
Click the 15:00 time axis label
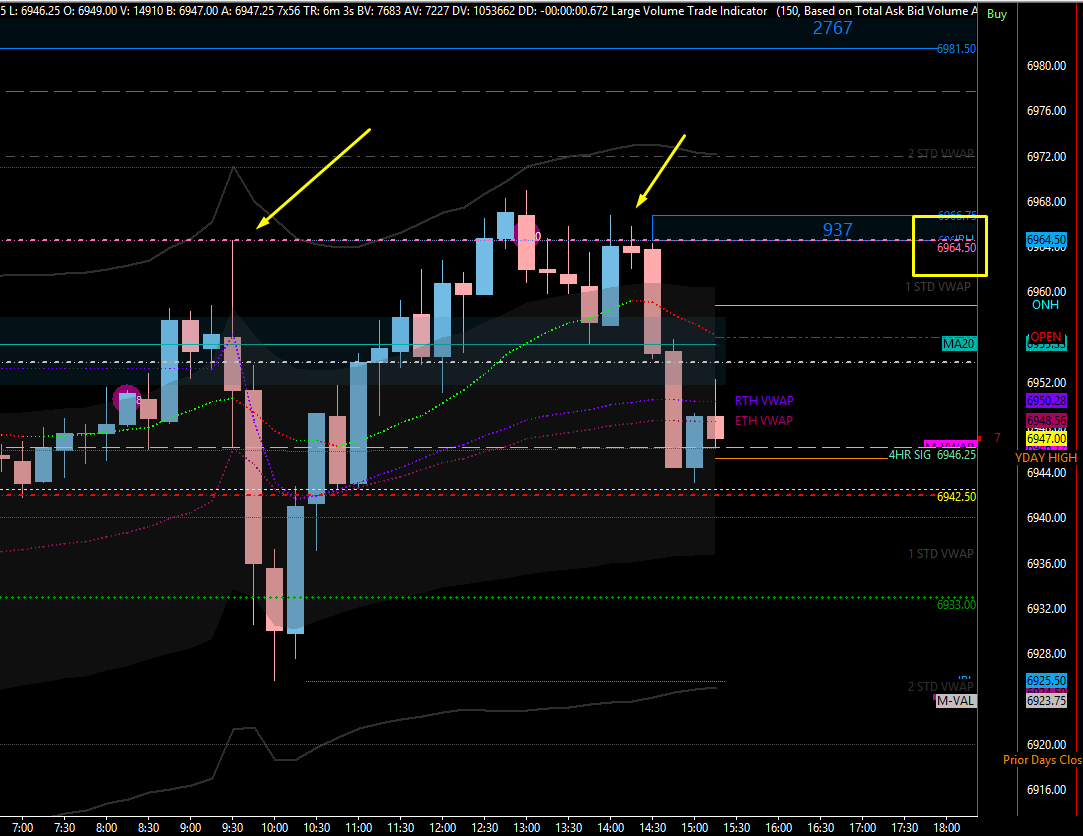point(695,828)
